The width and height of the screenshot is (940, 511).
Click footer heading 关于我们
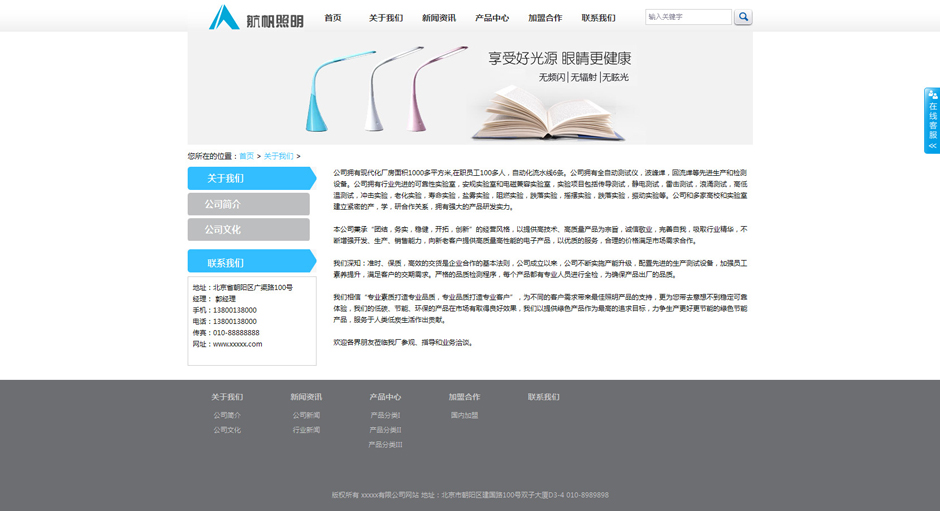[227, 396]
